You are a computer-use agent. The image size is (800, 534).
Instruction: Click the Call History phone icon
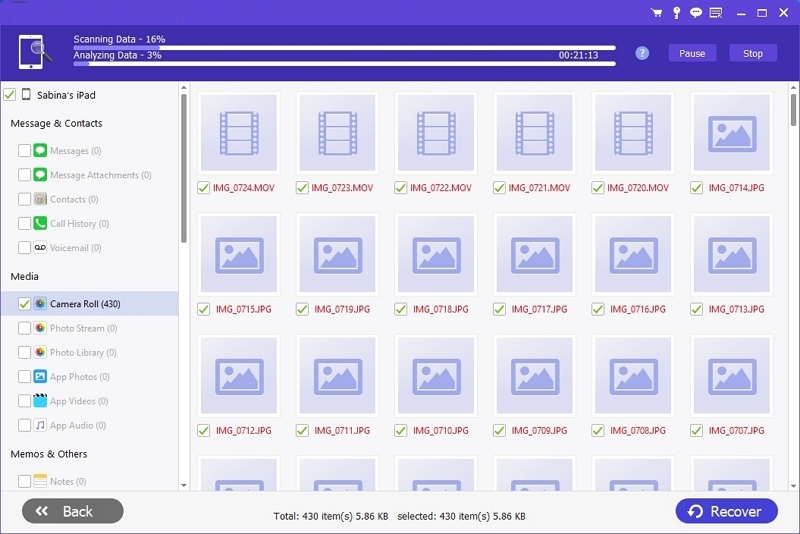[x=41, y=224]
